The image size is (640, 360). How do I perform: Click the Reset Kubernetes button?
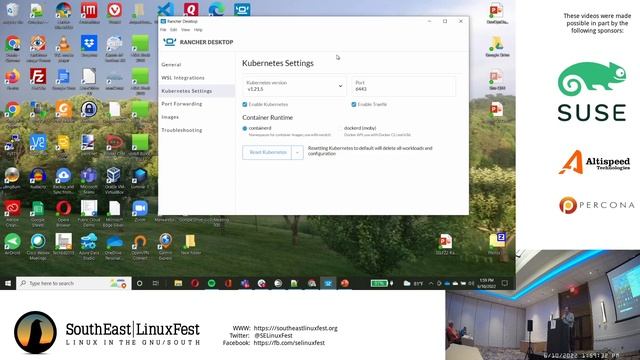coord(267,152)
